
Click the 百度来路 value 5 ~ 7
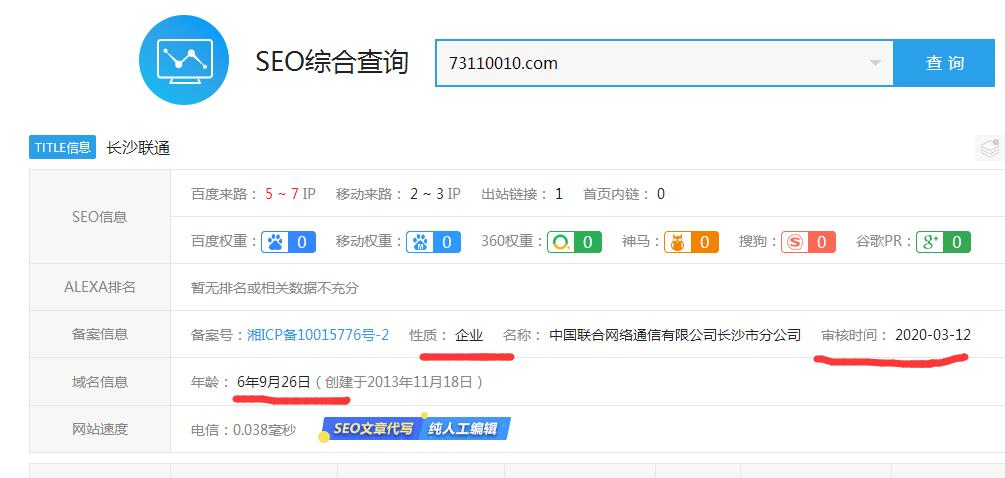[x=282, y=194]
